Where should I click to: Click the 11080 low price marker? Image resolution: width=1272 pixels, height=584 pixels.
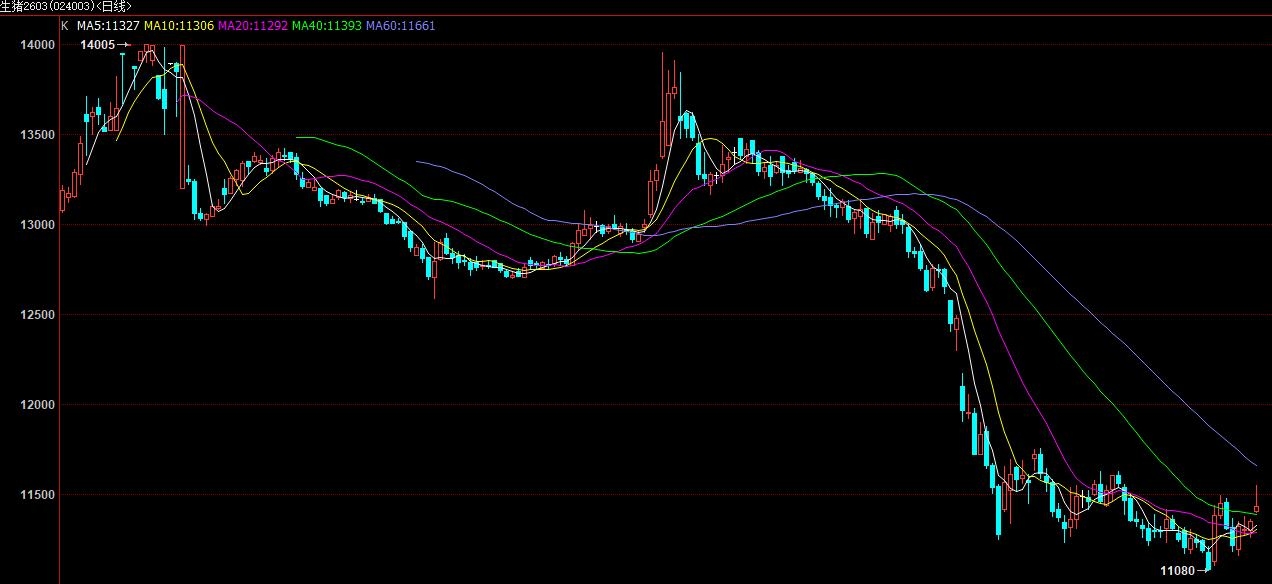tap(1177, 570)
